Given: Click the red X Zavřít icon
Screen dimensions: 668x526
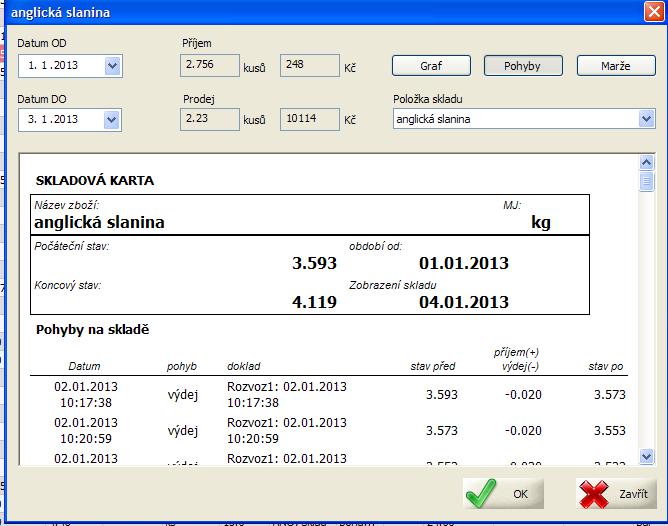Looking at the screenshot, I should click(x=597, y=493).
